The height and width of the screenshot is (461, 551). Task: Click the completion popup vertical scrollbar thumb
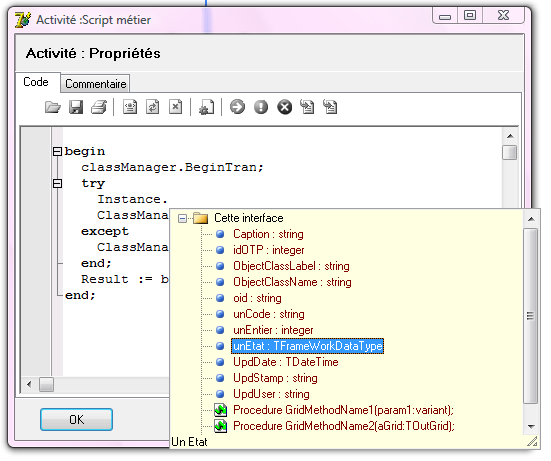click(531, 316)
